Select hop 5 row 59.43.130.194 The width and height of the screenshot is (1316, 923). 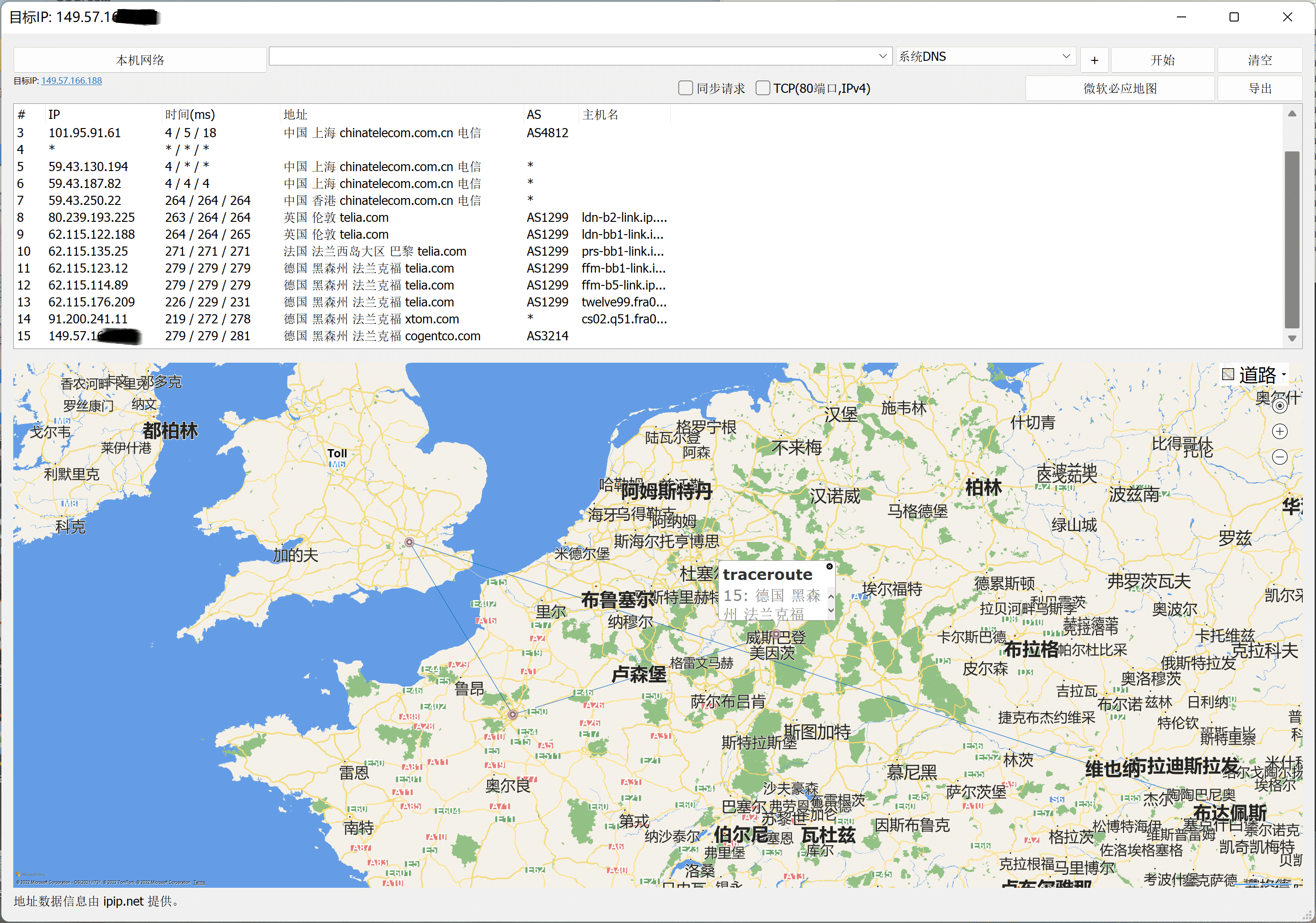pos(342,166)
